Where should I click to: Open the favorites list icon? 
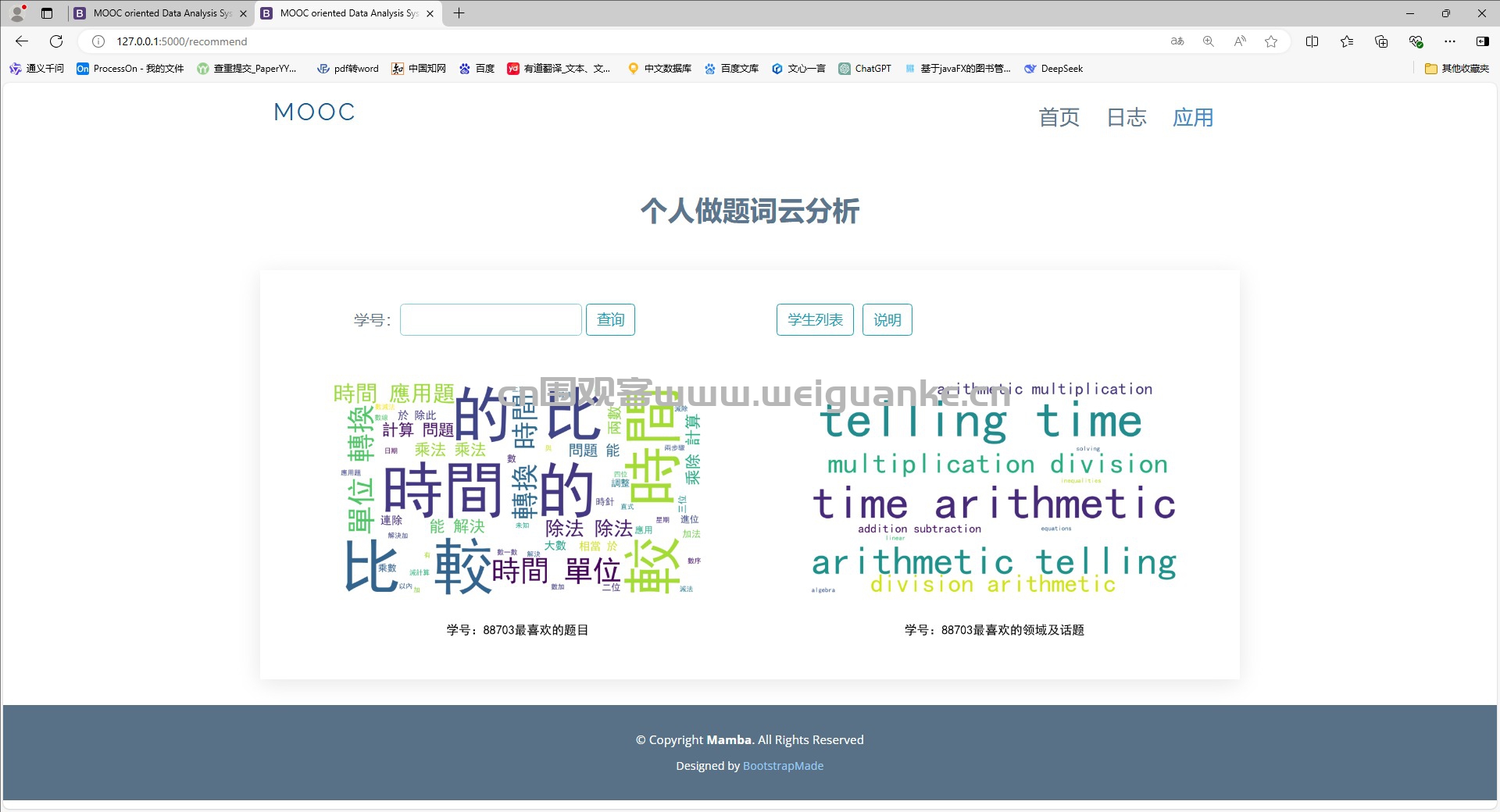(1347, 41)
